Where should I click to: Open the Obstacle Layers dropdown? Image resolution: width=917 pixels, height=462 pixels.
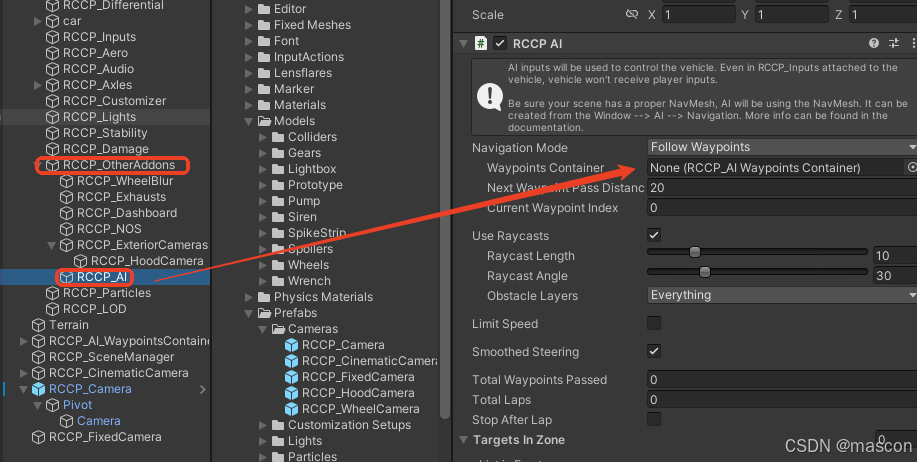pyautogui.click(x=782, y=295)
